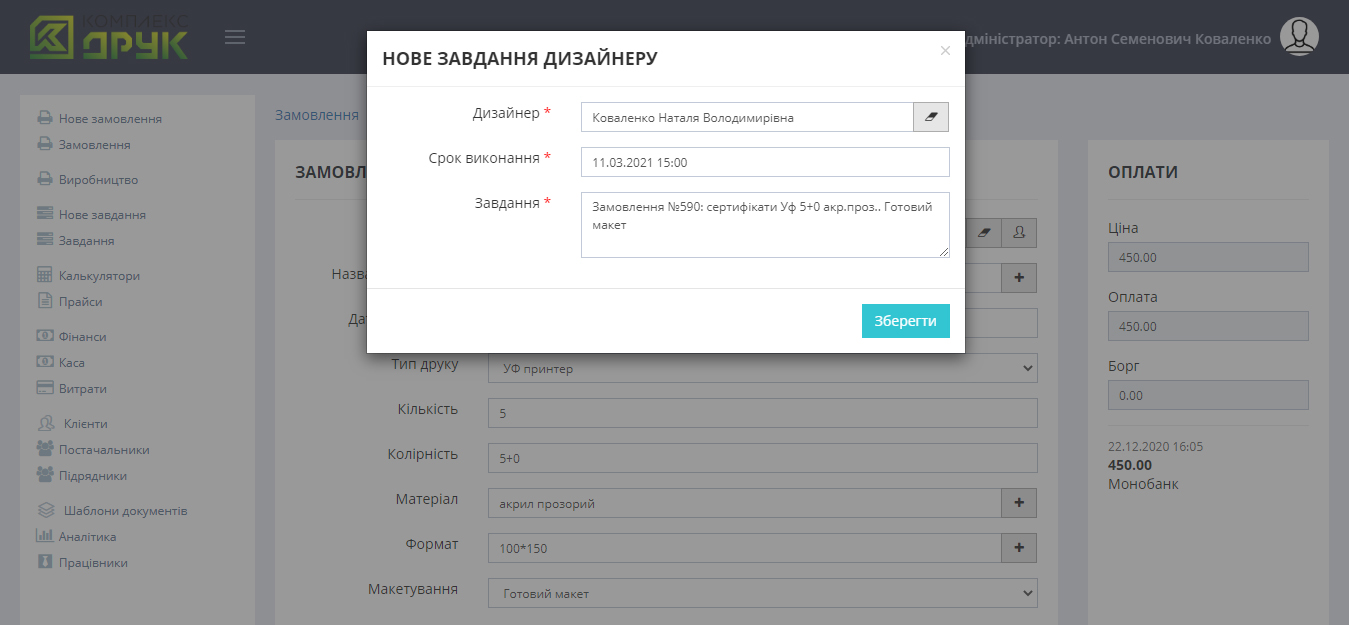Click the plus icon next to Формат field
The height and width of the screenshot is (625, 1349).
click(1018, 548)
